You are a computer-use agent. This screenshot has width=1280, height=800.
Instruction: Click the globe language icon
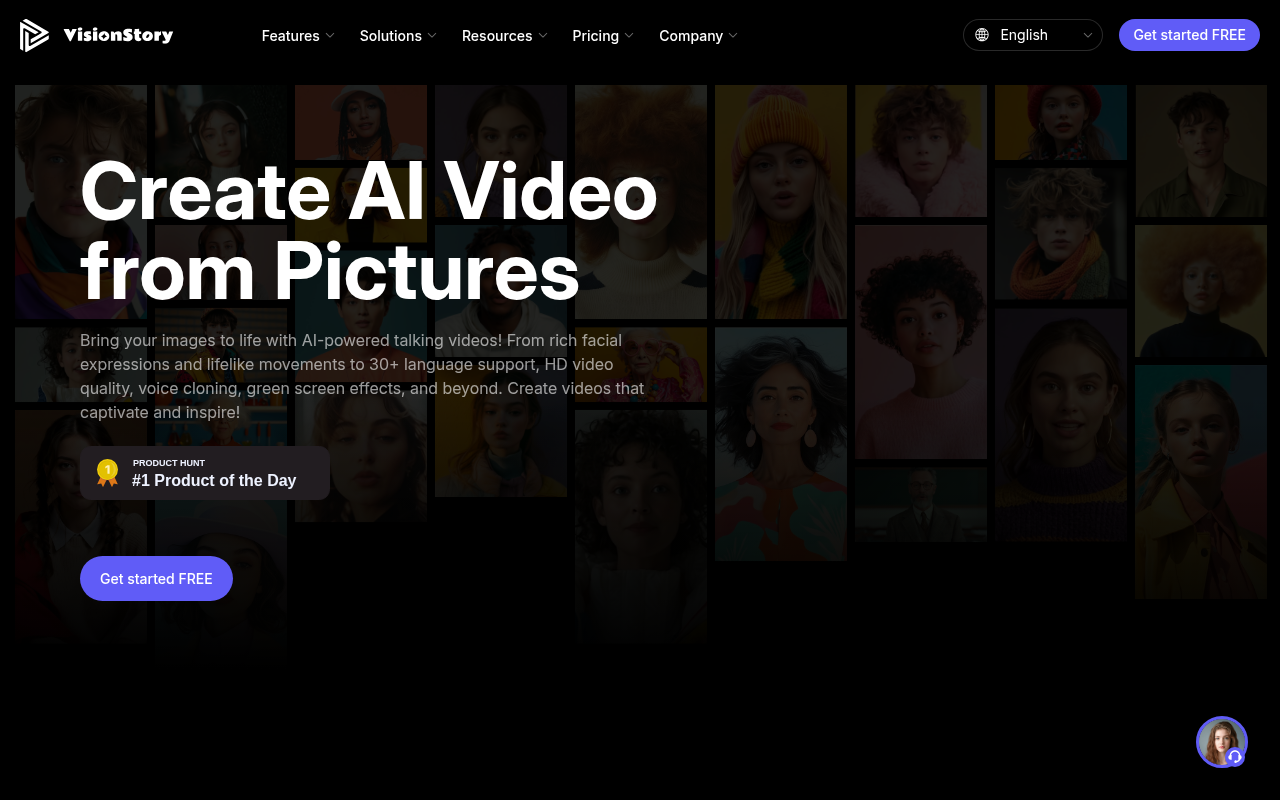tap(982, 34)
